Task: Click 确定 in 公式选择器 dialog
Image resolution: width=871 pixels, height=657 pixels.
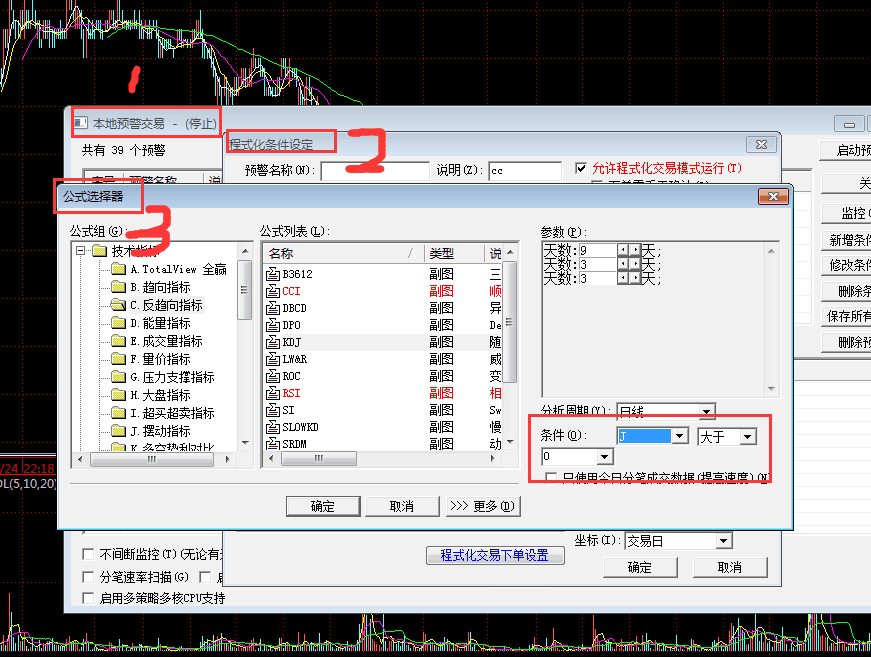Action: (x=323, y=506)
